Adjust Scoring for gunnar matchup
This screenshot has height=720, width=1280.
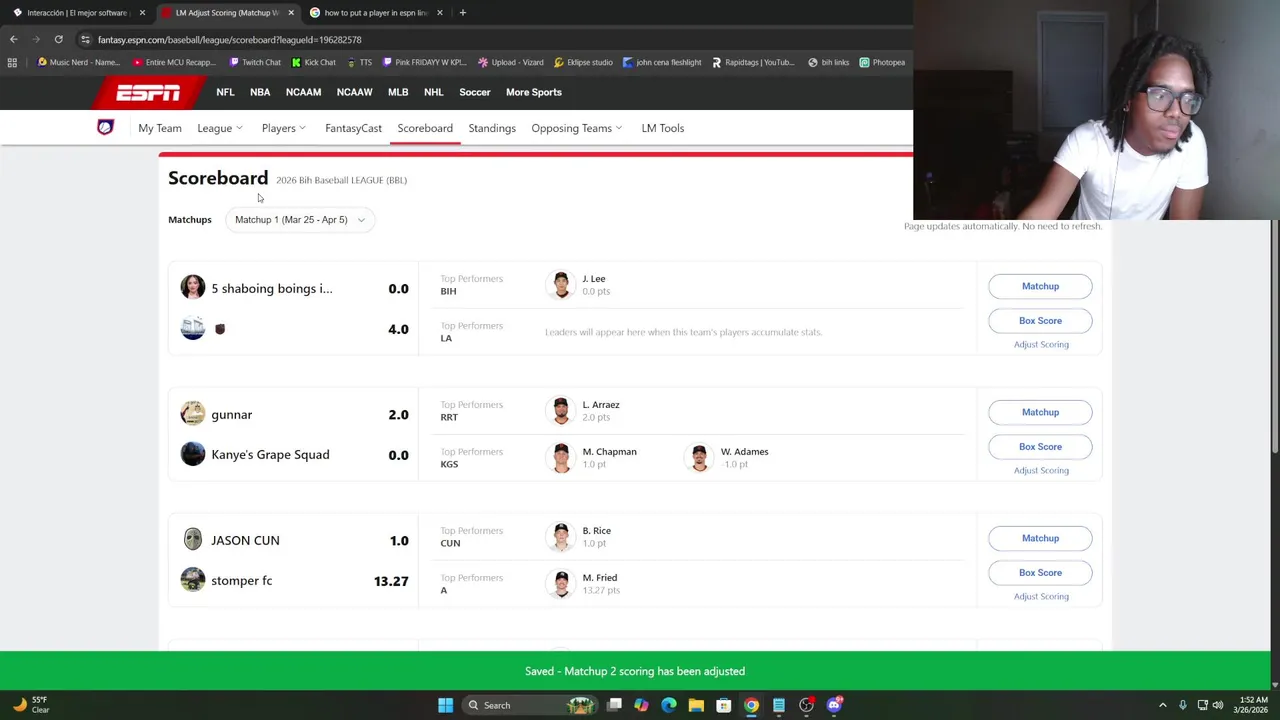(x=1041, y=470)
